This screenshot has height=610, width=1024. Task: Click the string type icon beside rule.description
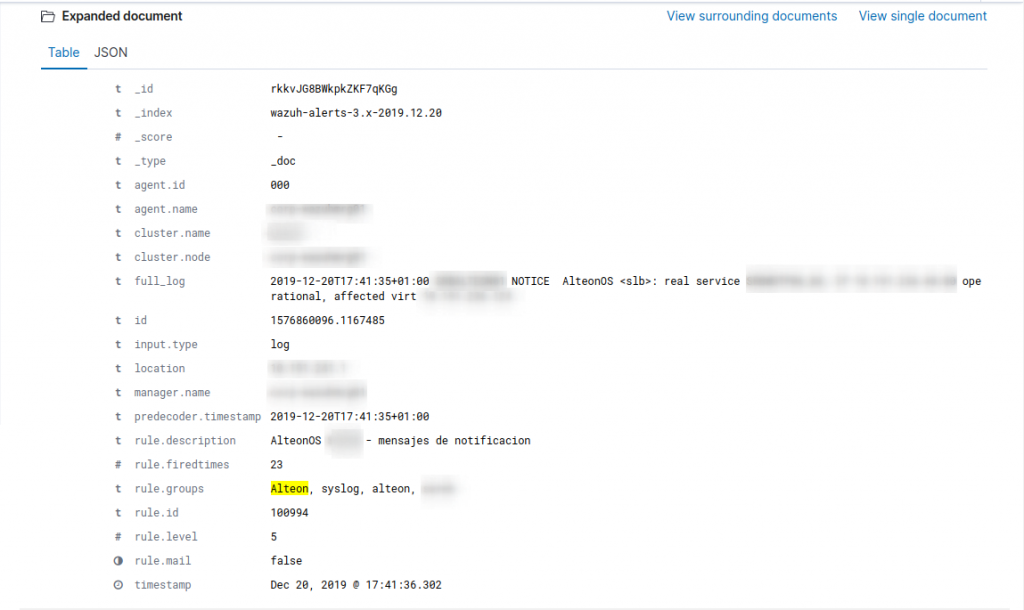[117, 441]
